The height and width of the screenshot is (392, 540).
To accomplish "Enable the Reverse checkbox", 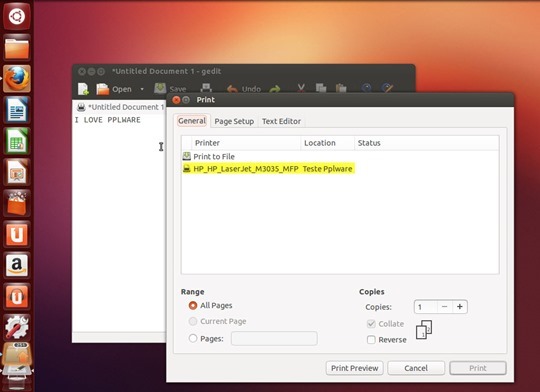I will (x=371, y=340).
